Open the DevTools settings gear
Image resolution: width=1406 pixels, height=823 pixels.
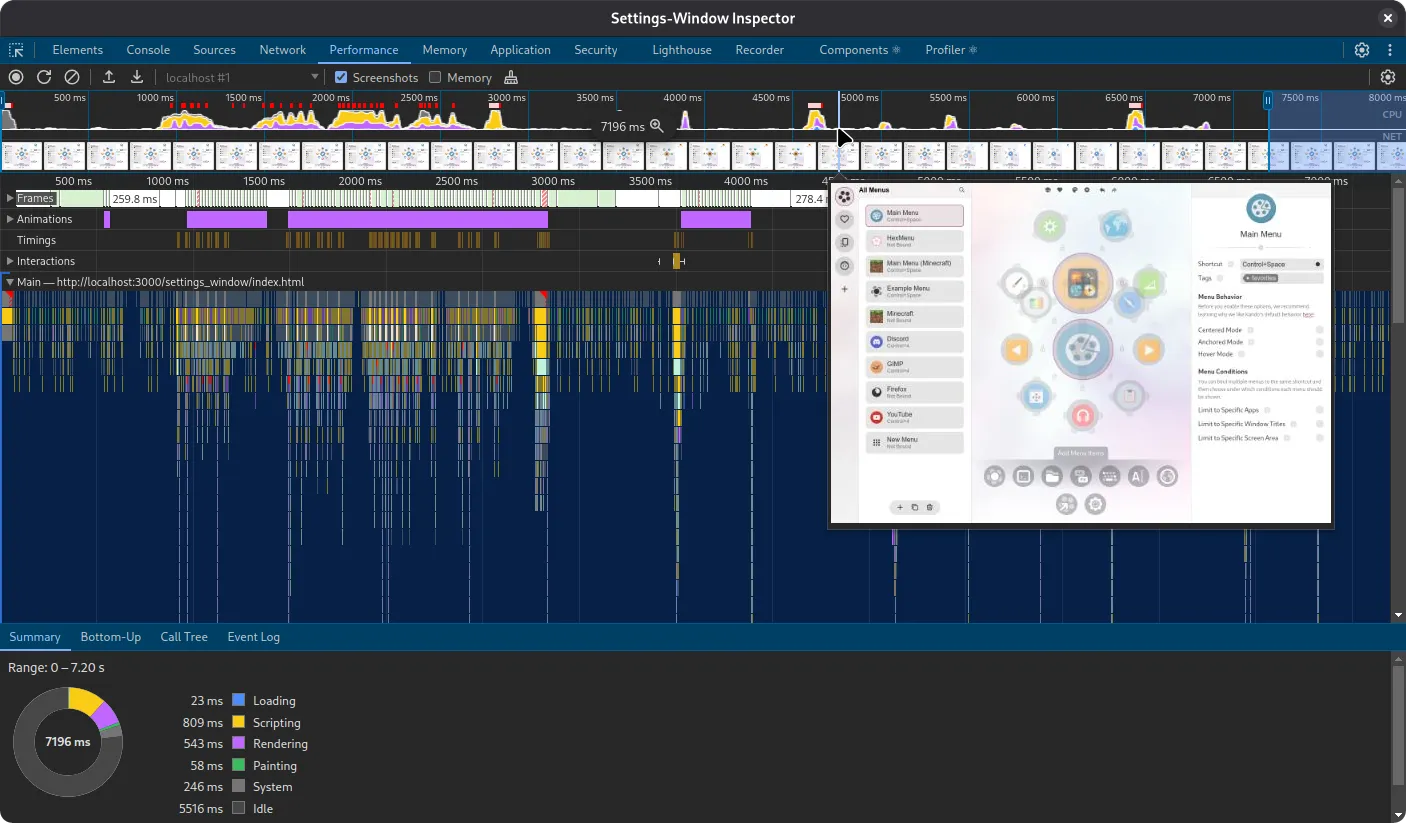(x=1362, y=50)
